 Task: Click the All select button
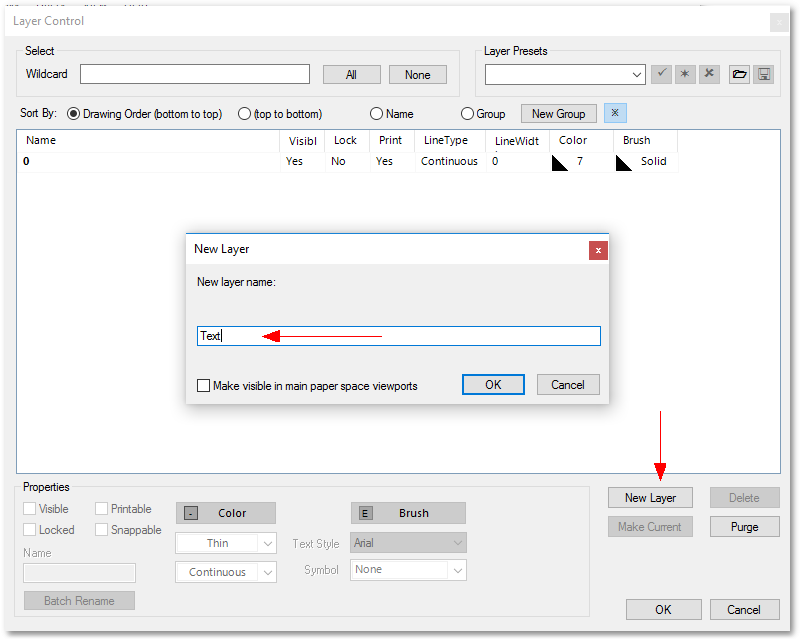(351, 75)
